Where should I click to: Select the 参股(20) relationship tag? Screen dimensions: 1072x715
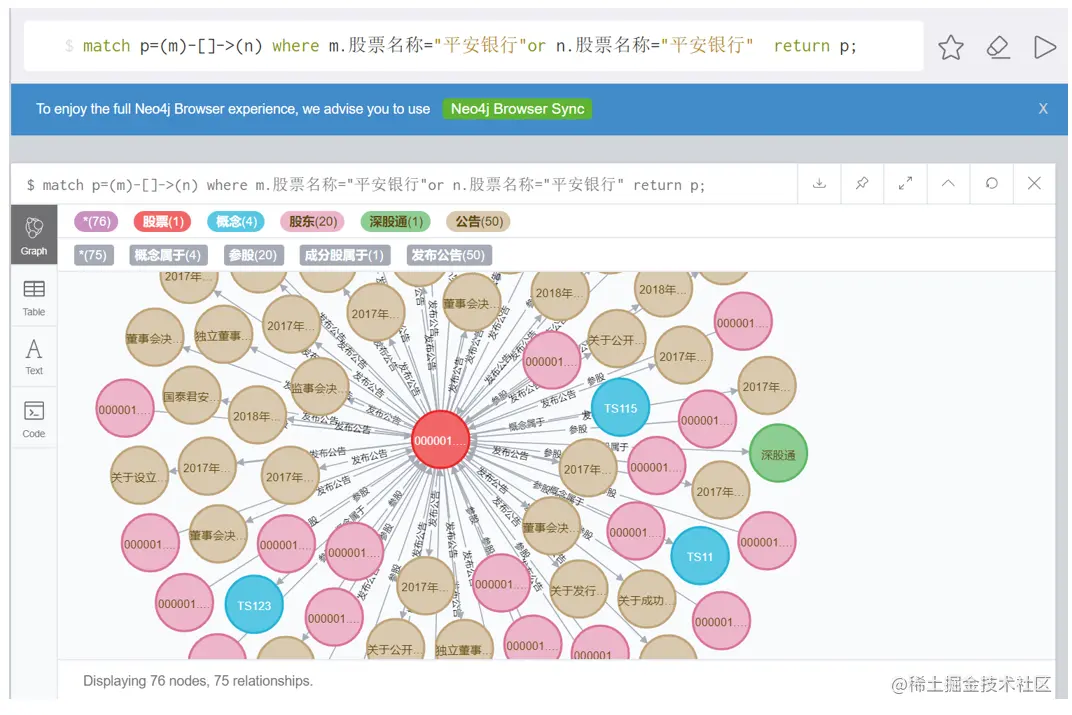pyautogui.click(x=254, y=255)
